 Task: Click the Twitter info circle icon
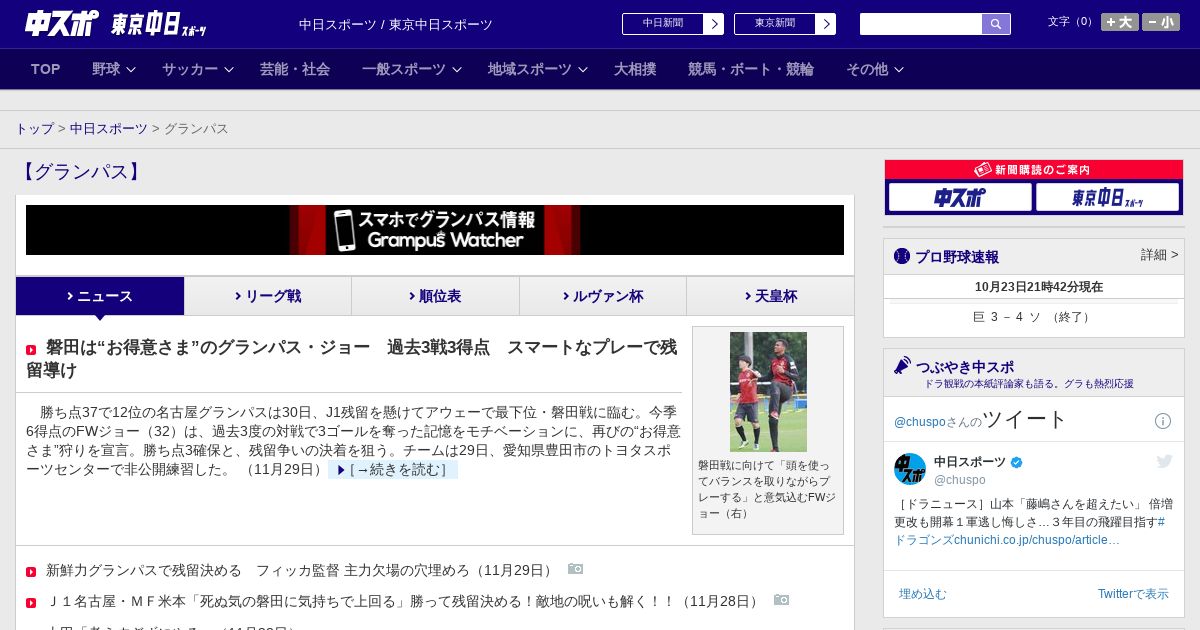pos(1163,421)
